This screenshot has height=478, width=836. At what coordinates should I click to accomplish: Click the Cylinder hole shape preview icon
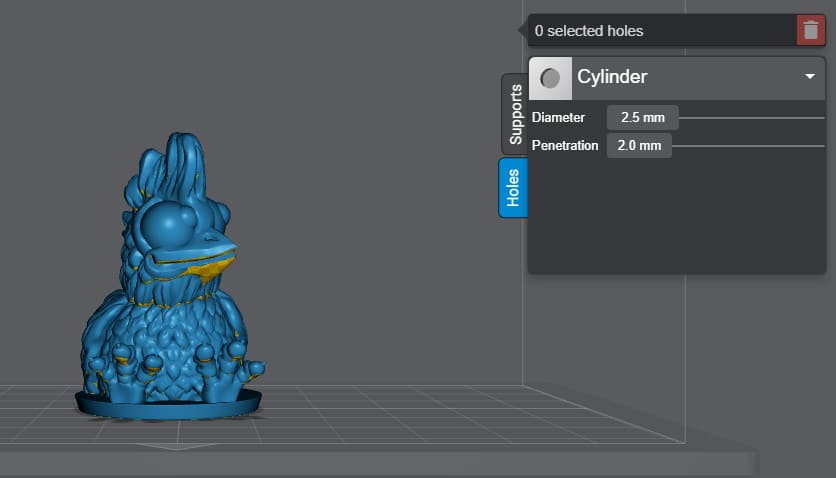(550, 78)
